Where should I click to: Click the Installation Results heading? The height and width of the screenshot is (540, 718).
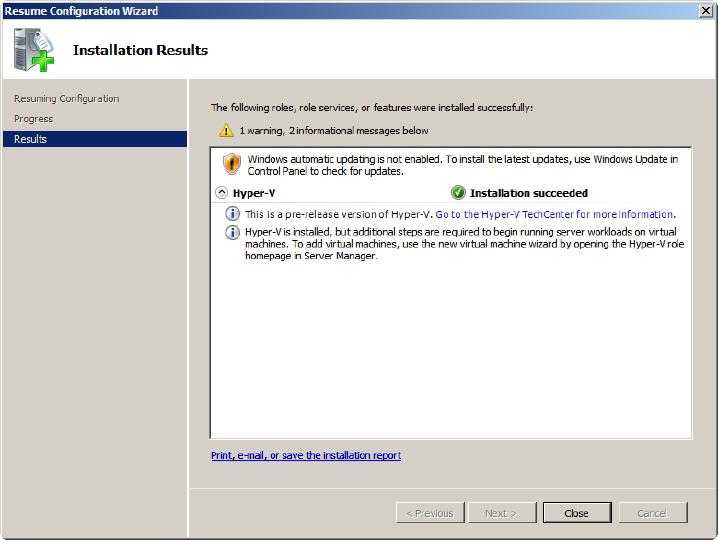coord(141,50)
